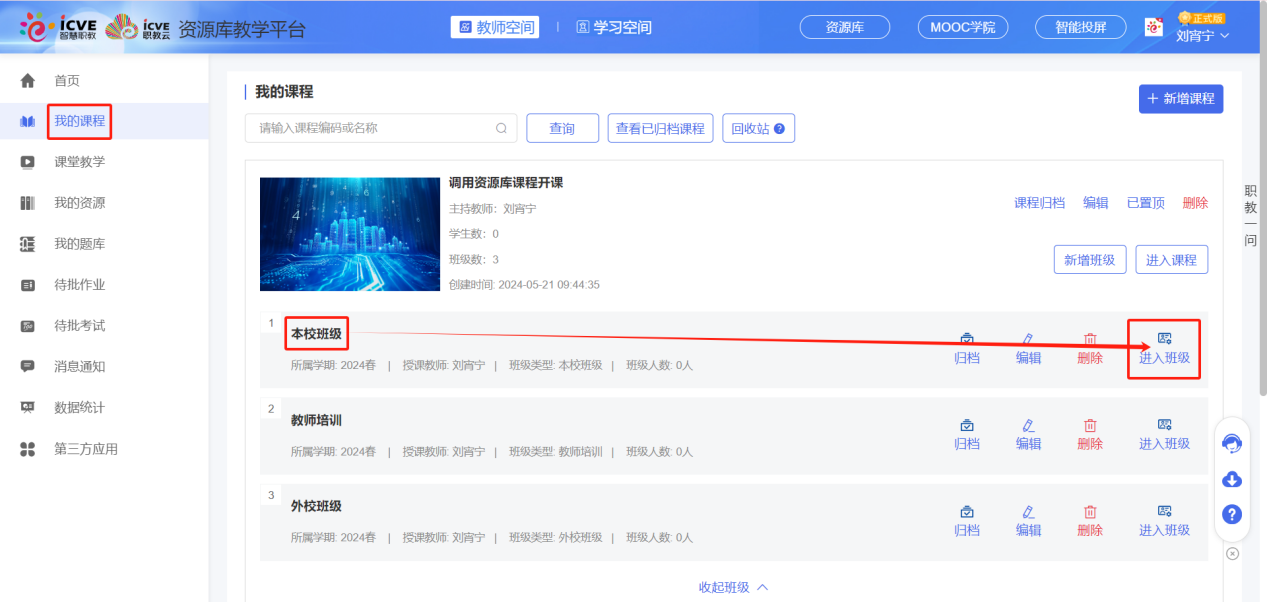Enter the course via 进入课程
This screenshot has height=602, width=1267.
click(x=1171, y=258)
